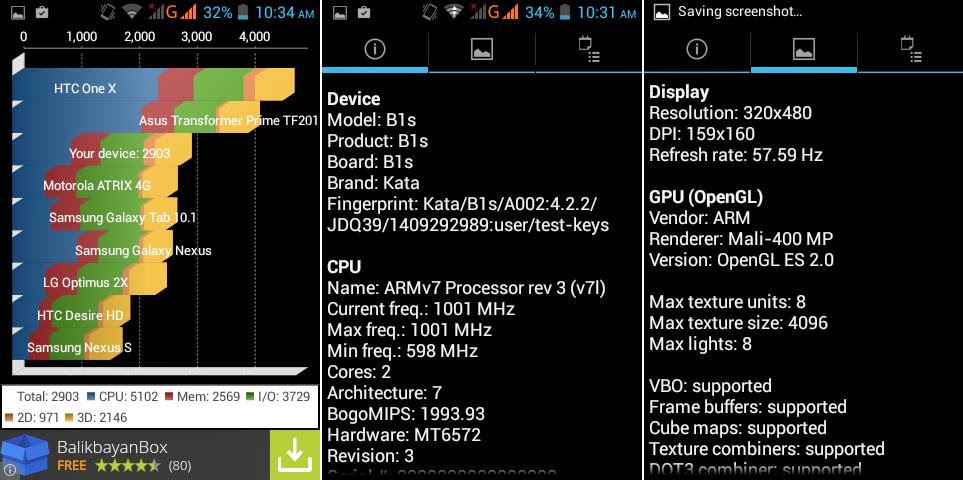Tap the Samsung Nexus S bar

(x=68, y=347)
